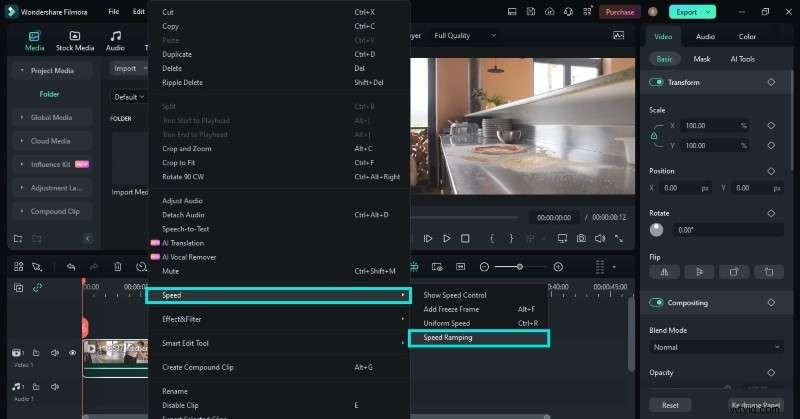Screen dimensions: 800x419
Task: Open the Export dropdown arrow
Action: point(708,12)
